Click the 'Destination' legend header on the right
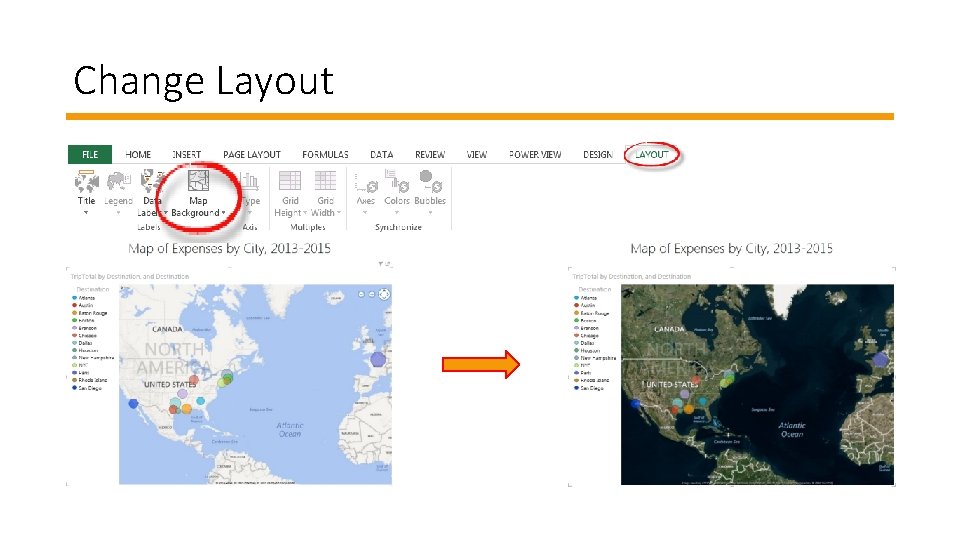Viewport: 960px width, 540px height. pos(595,289)
